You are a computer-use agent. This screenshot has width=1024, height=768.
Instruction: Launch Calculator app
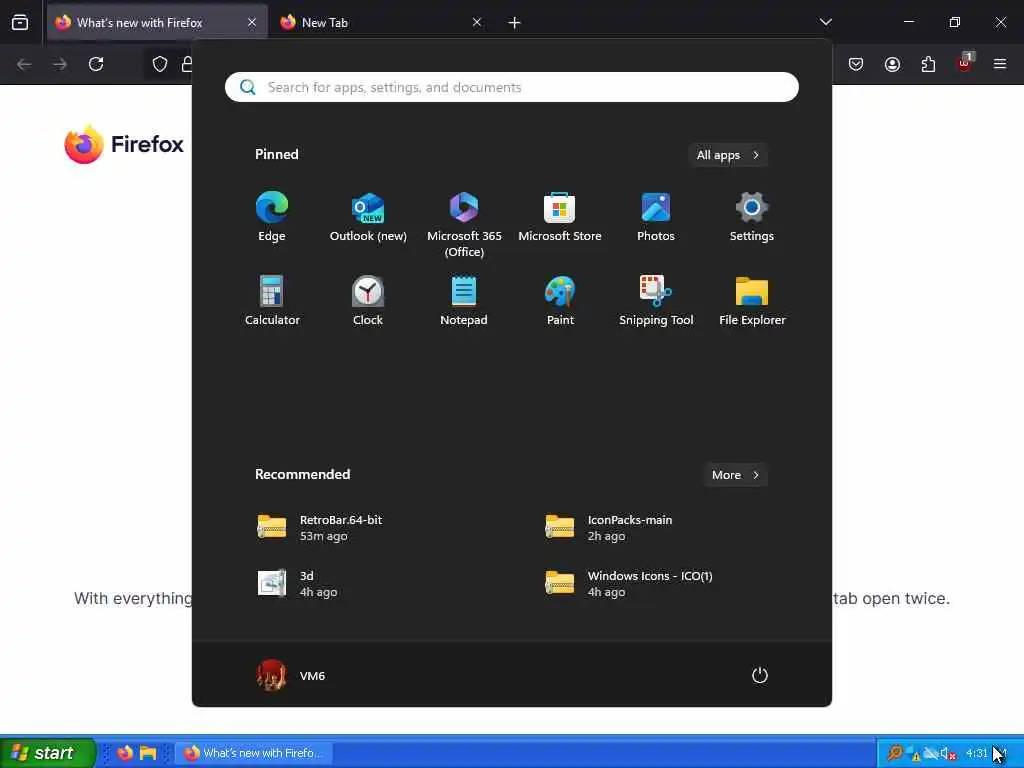[x=272, y=301]
